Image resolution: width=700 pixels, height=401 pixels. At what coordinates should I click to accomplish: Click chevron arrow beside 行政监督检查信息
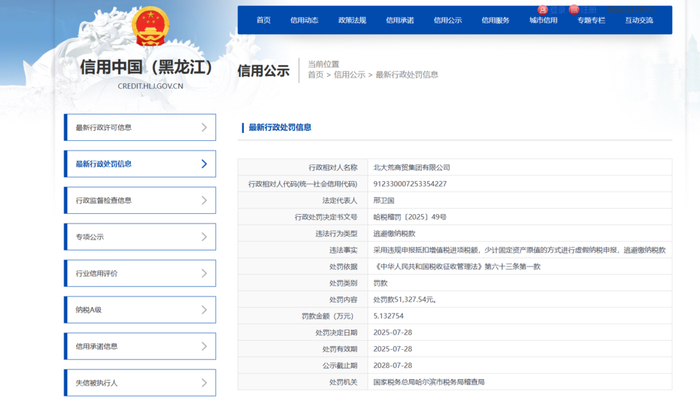[x=204, y=200]
